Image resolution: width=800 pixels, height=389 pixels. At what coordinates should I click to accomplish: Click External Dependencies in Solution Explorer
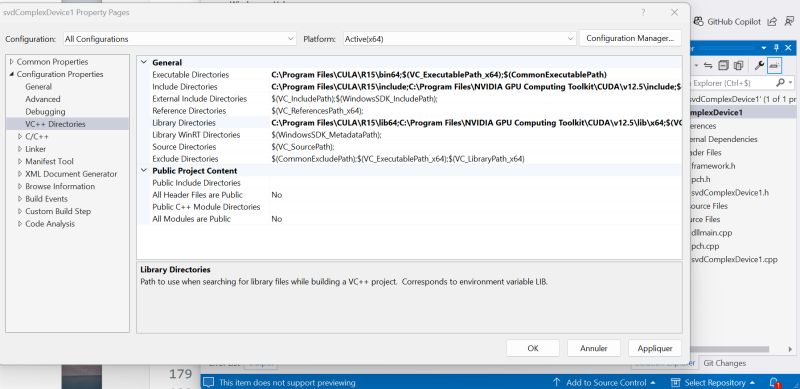[723, 139]
